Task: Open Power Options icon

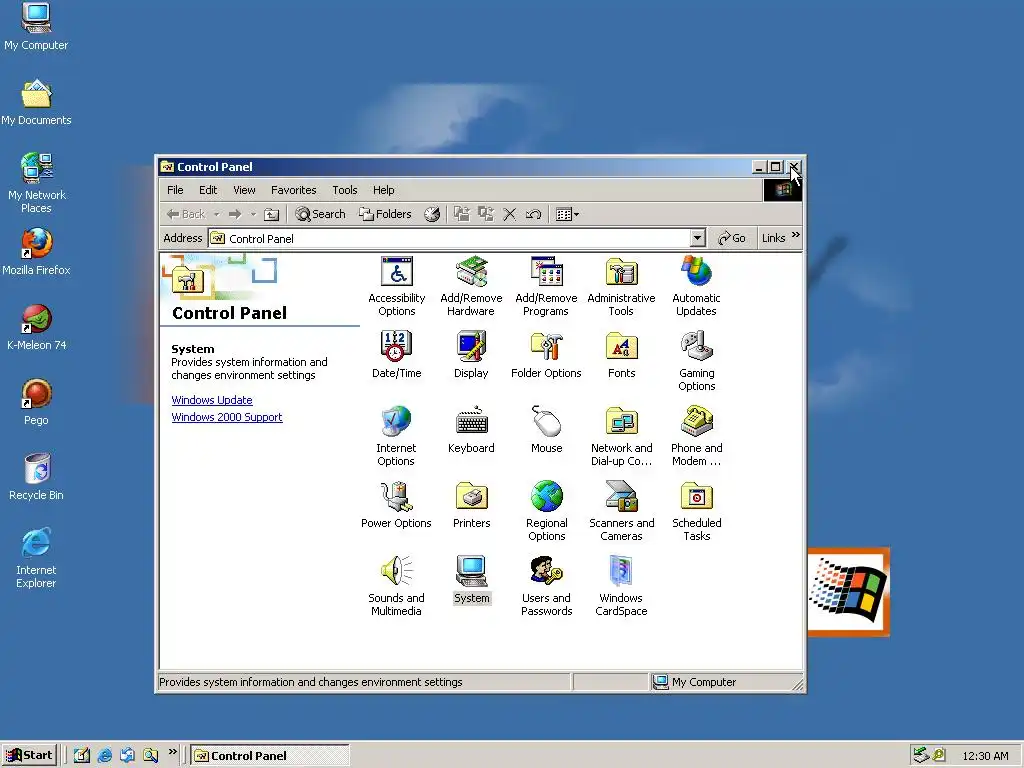Action: pyautogui.click(x=396, y=505)
